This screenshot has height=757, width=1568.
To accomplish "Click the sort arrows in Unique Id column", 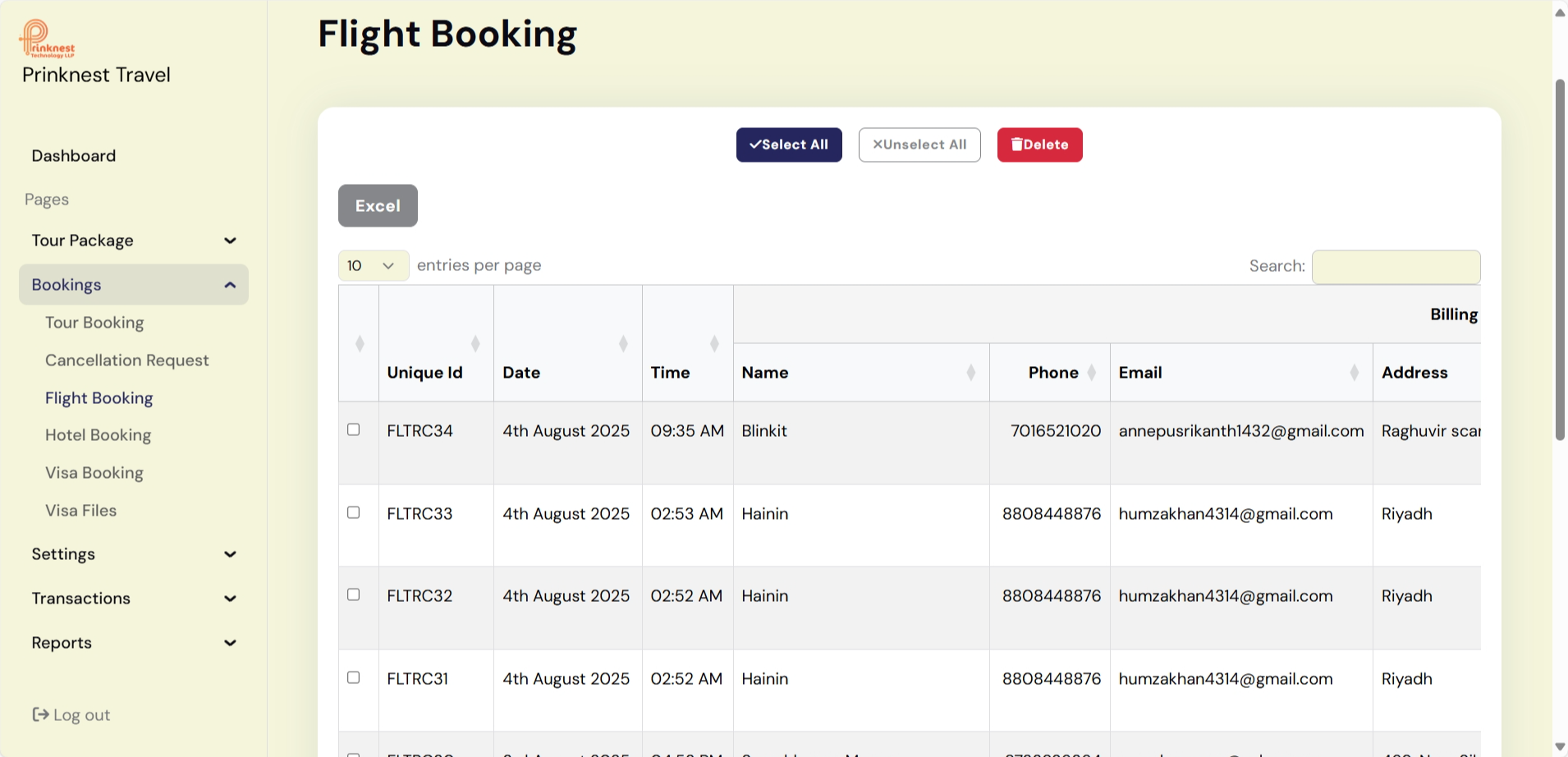I will 475,344.
